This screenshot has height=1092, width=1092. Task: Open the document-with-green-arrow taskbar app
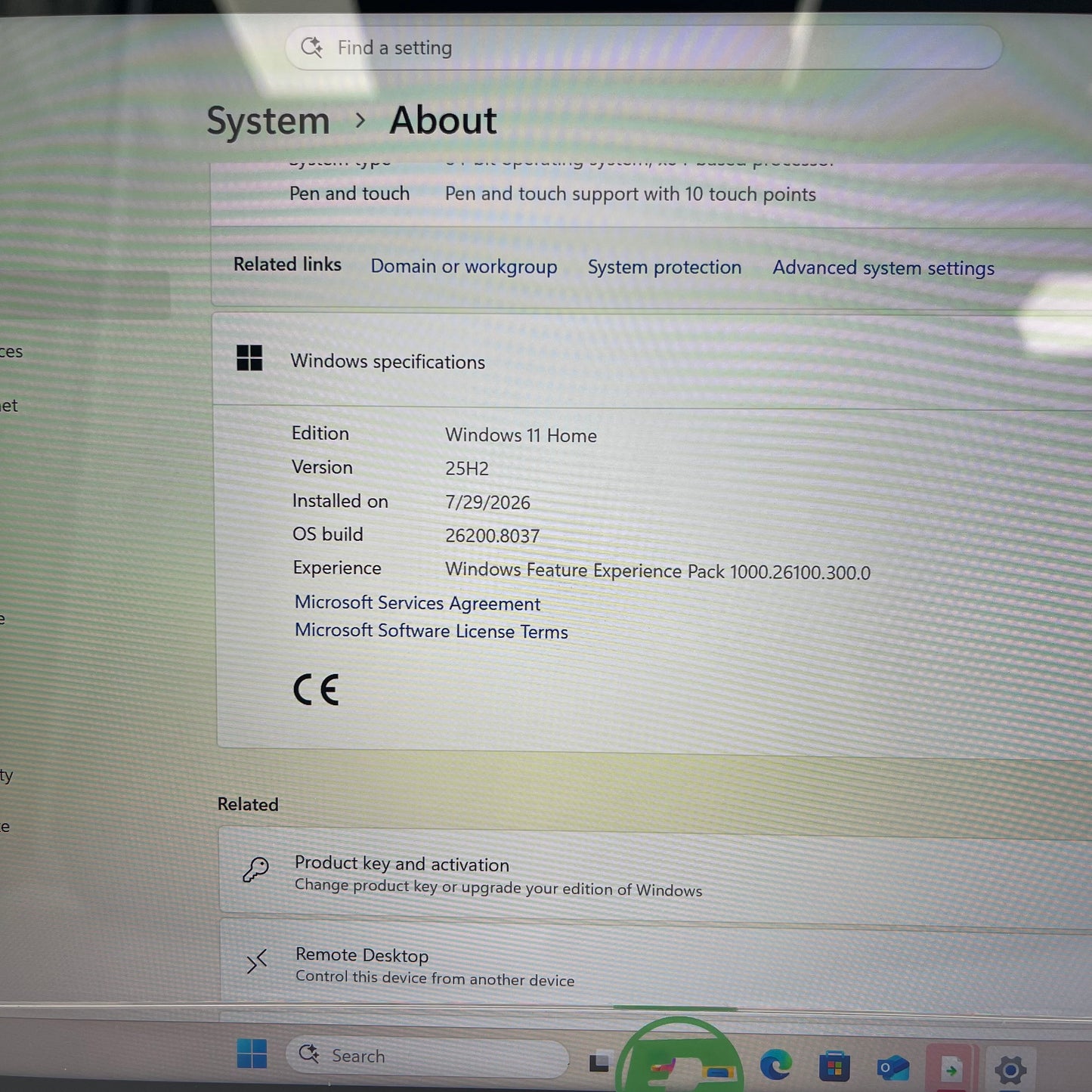pyautogui.click(x=951, y=1068)
